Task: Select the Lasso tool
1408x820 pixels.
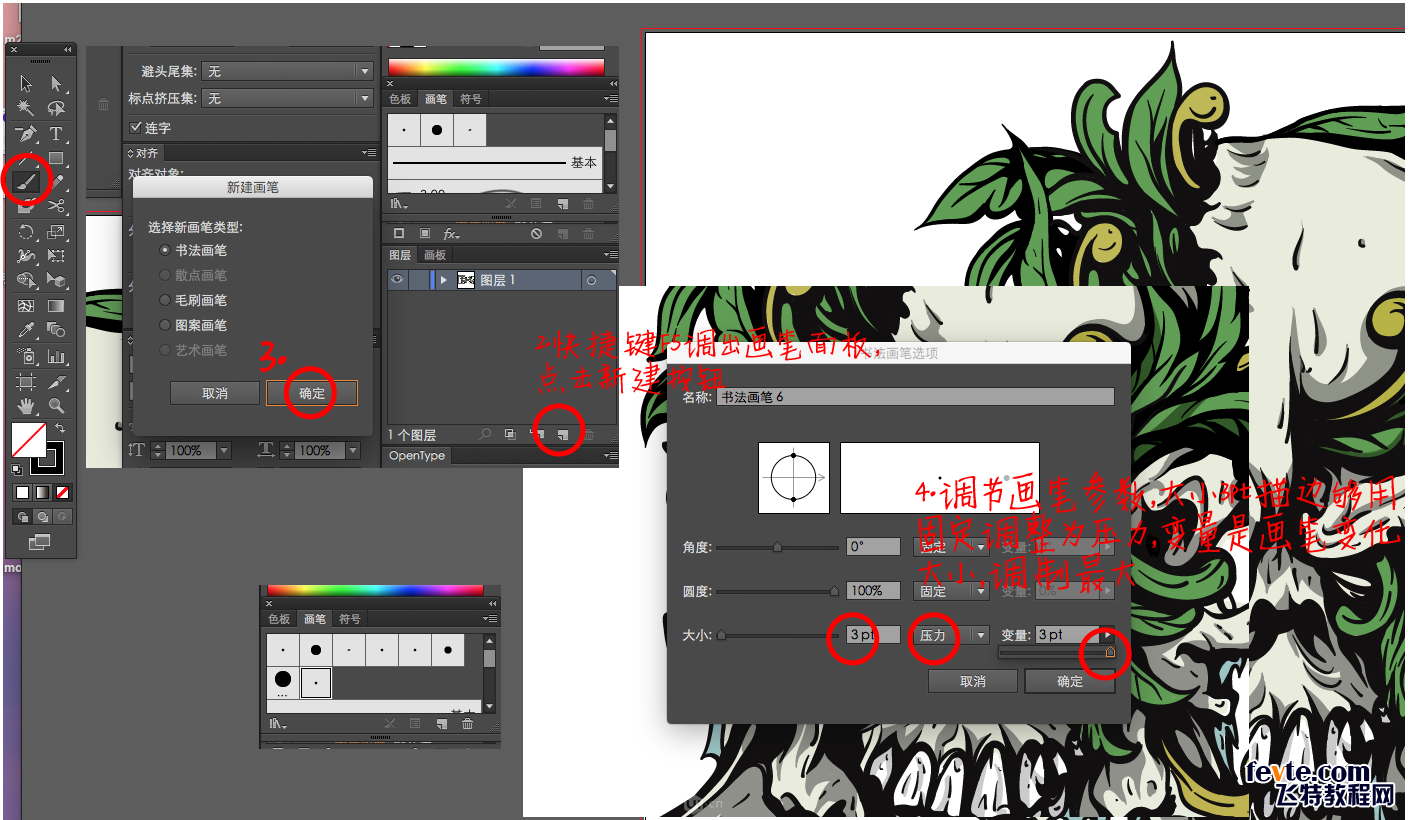Action: (x=56, y=108)
